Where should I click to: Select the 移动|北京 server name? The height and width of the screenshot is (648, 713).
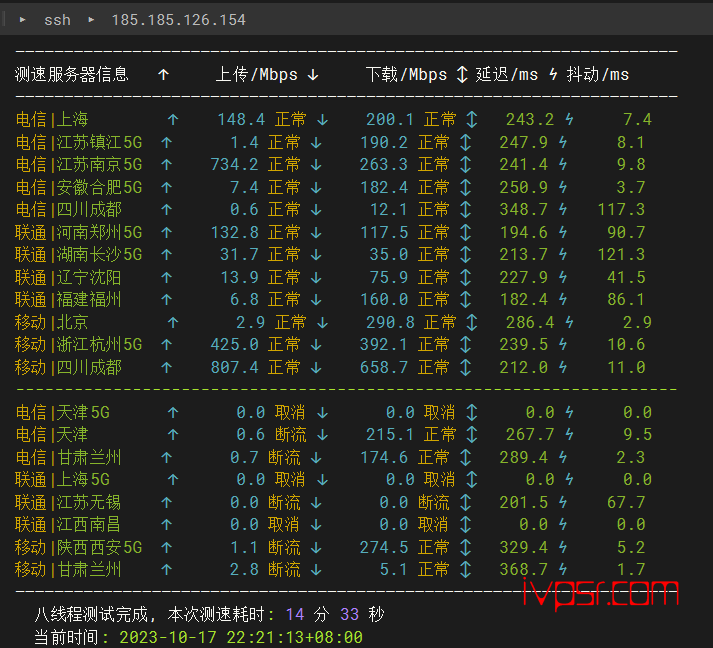pos(51,322)
